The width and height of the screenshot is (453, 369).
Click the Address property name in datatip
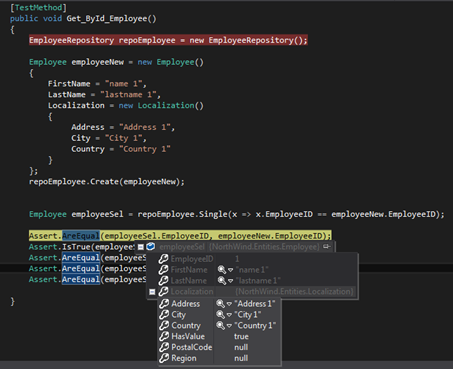coord(186,304)
